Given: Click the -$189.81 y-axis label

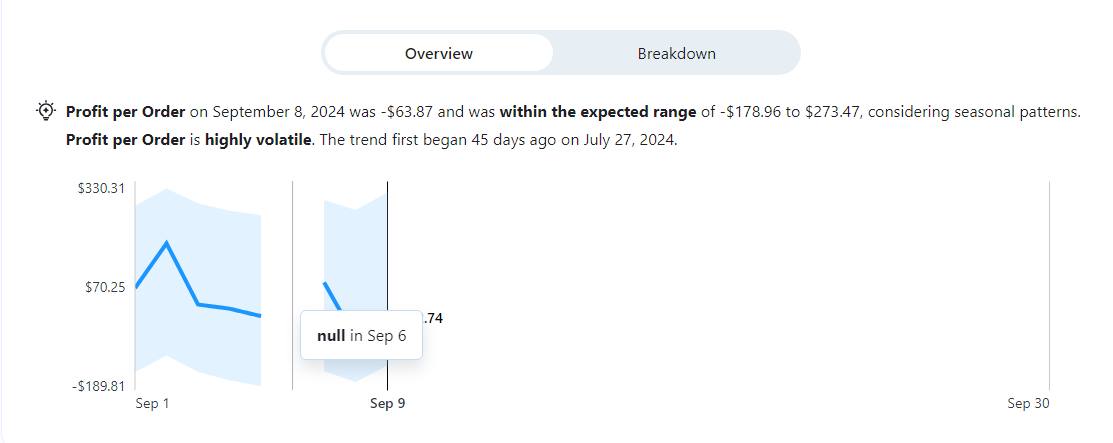Looking at the screenshot, I should pyautogui.click(x=101, y=386).
